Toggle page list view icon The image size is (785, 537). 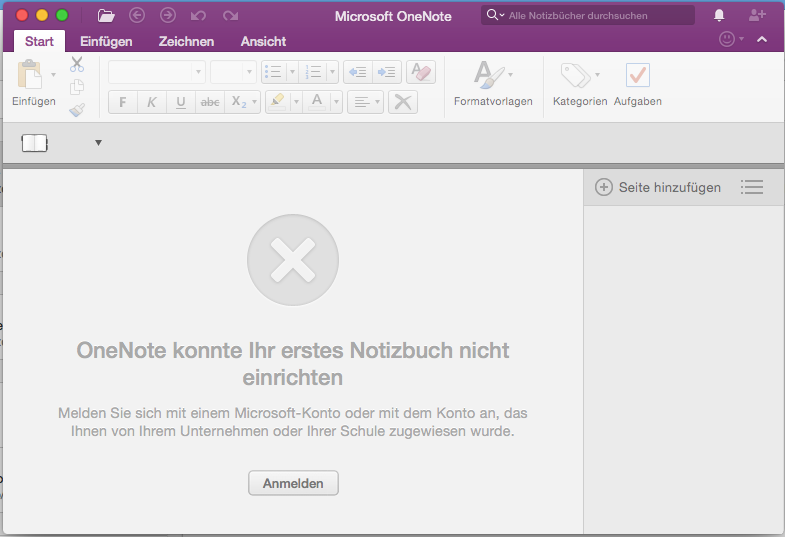pos(752,187)
